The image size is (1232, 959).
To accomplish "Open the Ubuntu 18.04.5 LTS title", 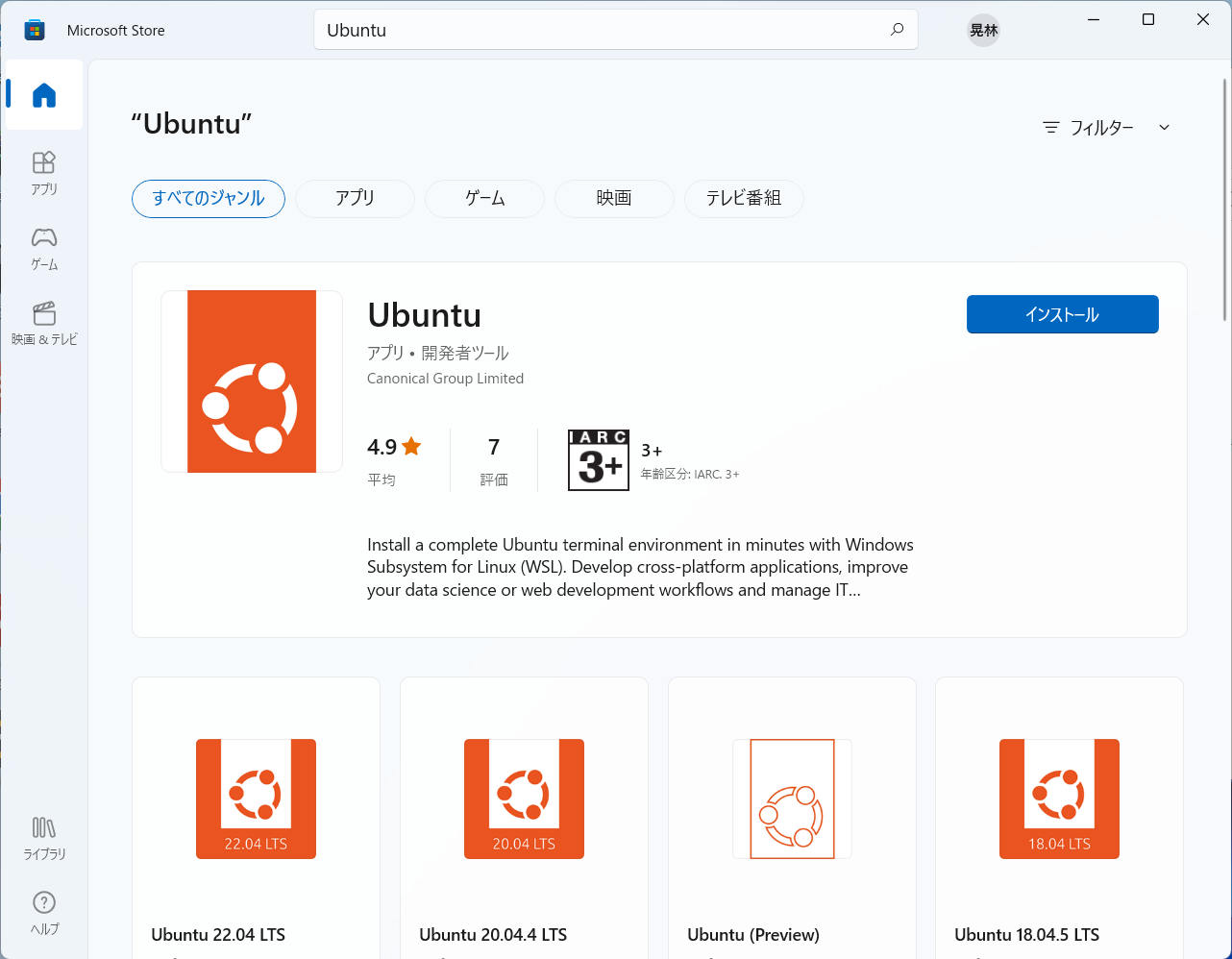I will point(1026,935).
